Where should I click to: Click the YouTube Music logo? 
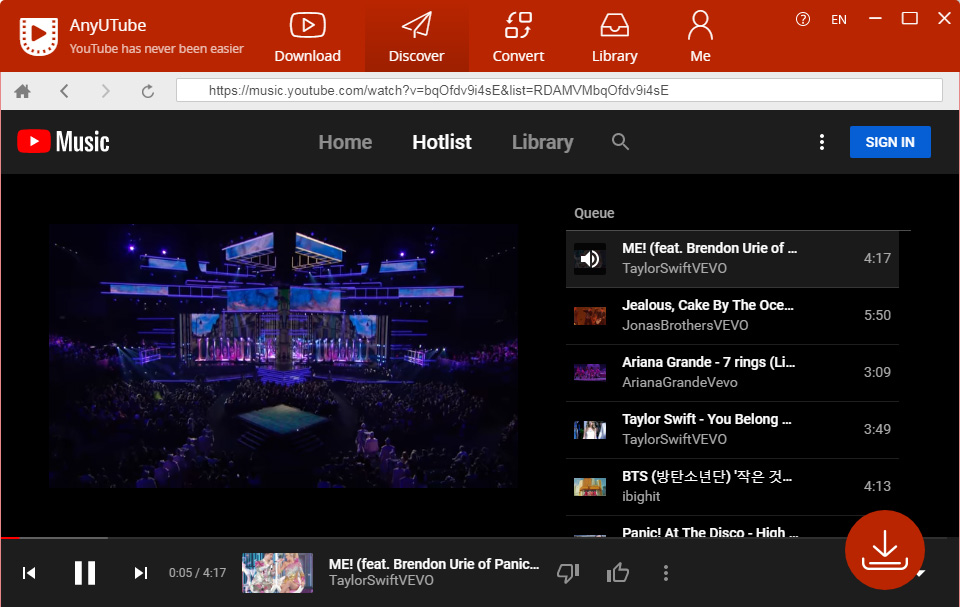click(x=64, y=141)
